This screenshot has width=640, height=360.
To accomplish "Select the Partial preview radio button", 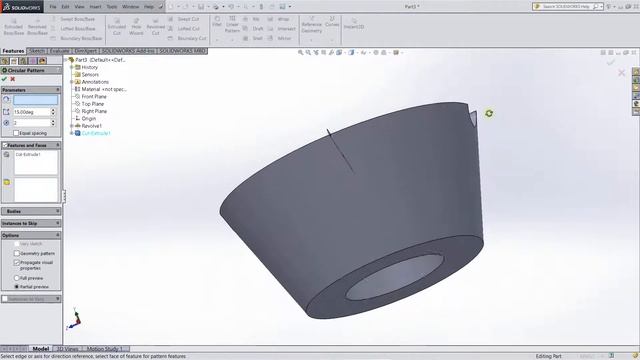I will 17,287.
